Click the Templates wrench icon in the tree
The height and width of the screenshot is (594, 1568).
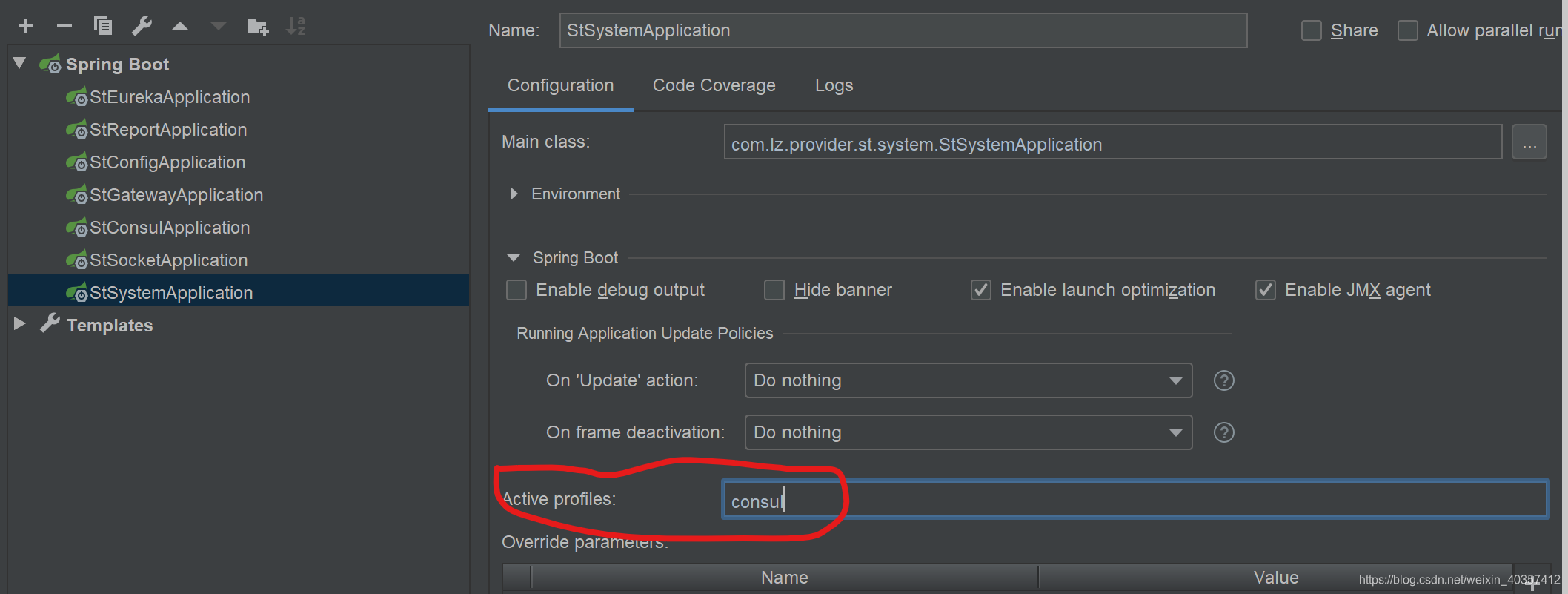click(50, 323)
